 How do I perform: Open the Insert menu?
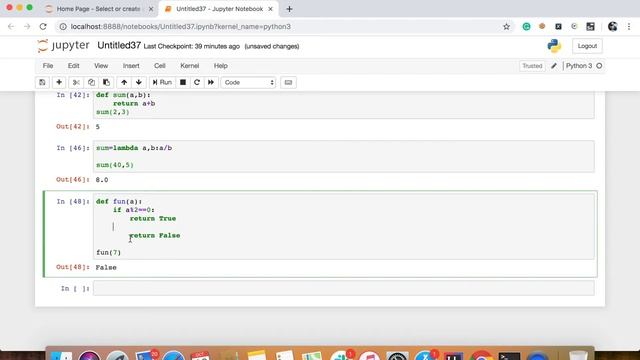point(131,66)
